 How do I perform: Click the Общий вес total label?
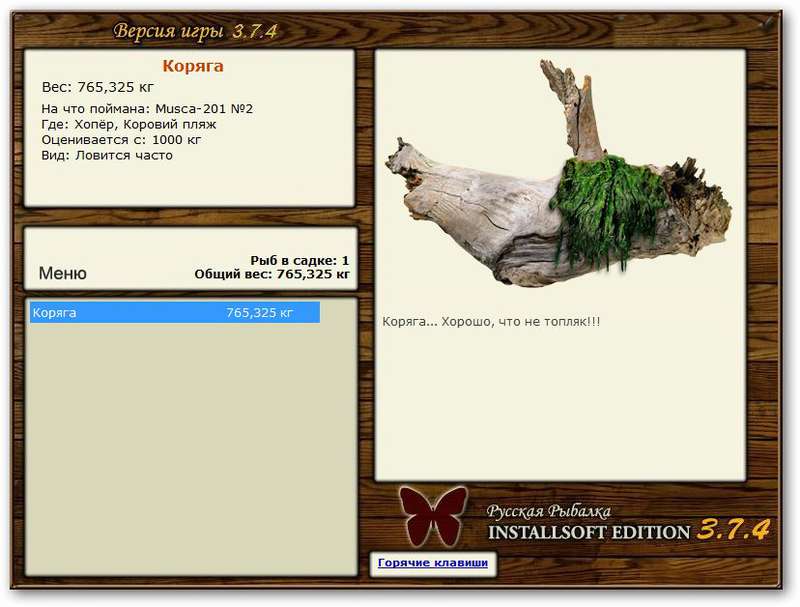(x=272, y=274)
